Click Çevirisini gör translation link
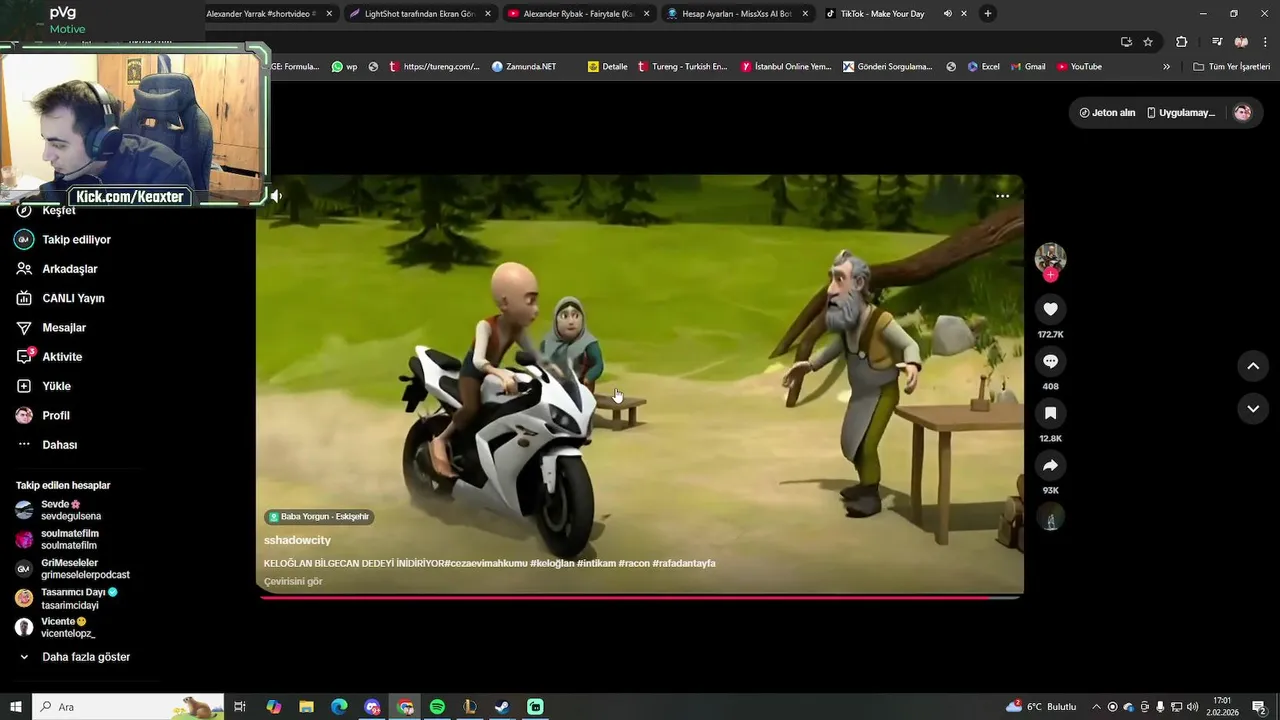Viewport: 1280px width, 720px height. pos(293,581)
